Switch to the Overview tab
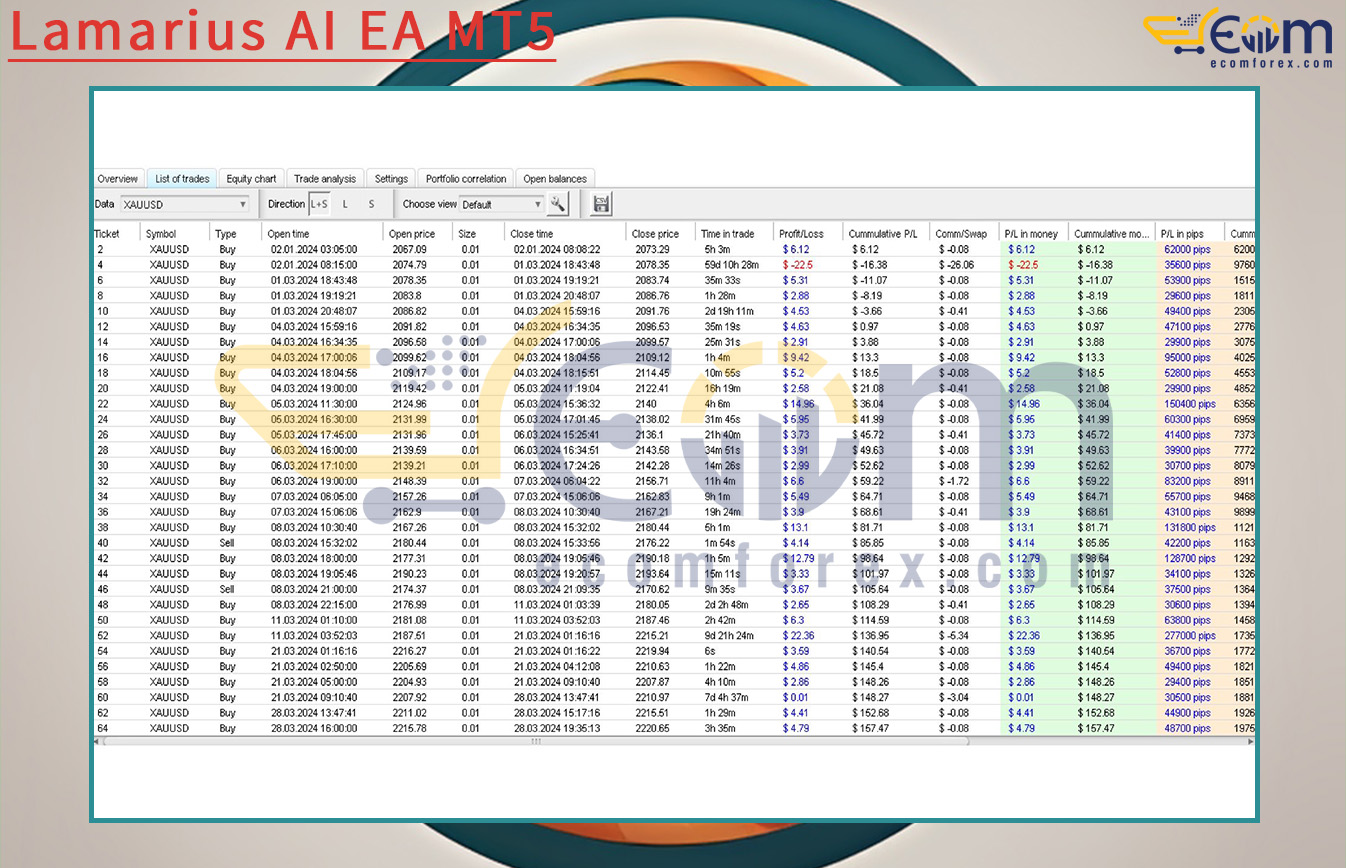 tap(118, 179)
